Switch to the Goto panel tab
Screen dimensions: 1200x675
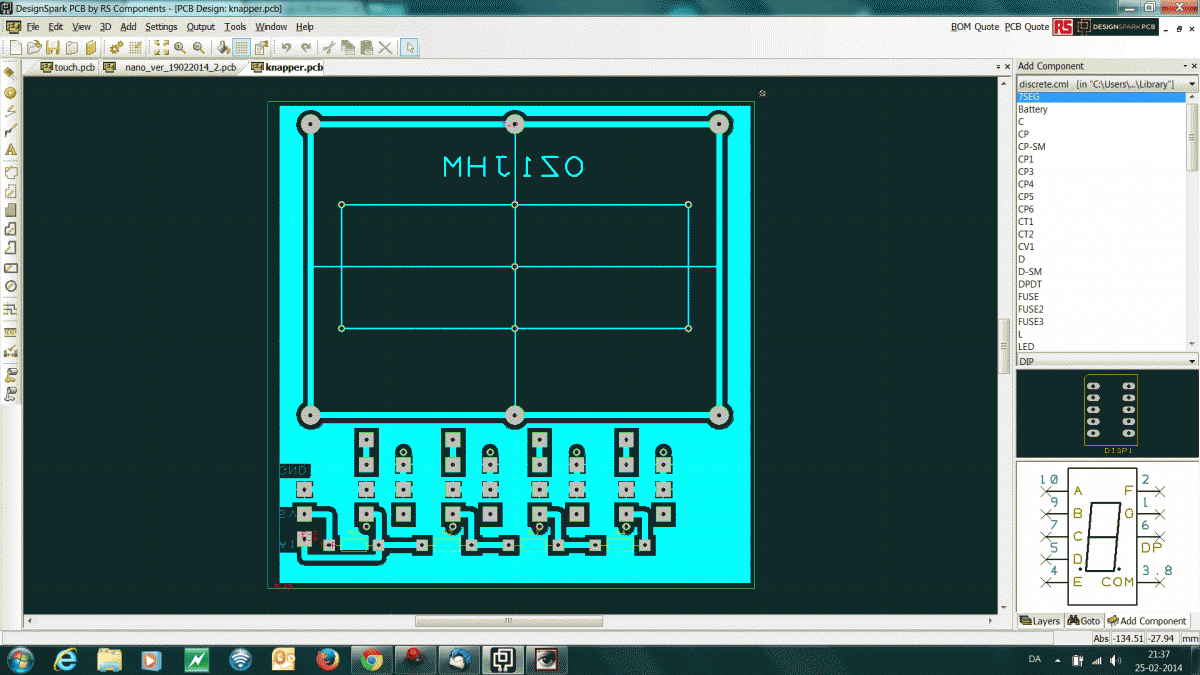pos(1084,621)
